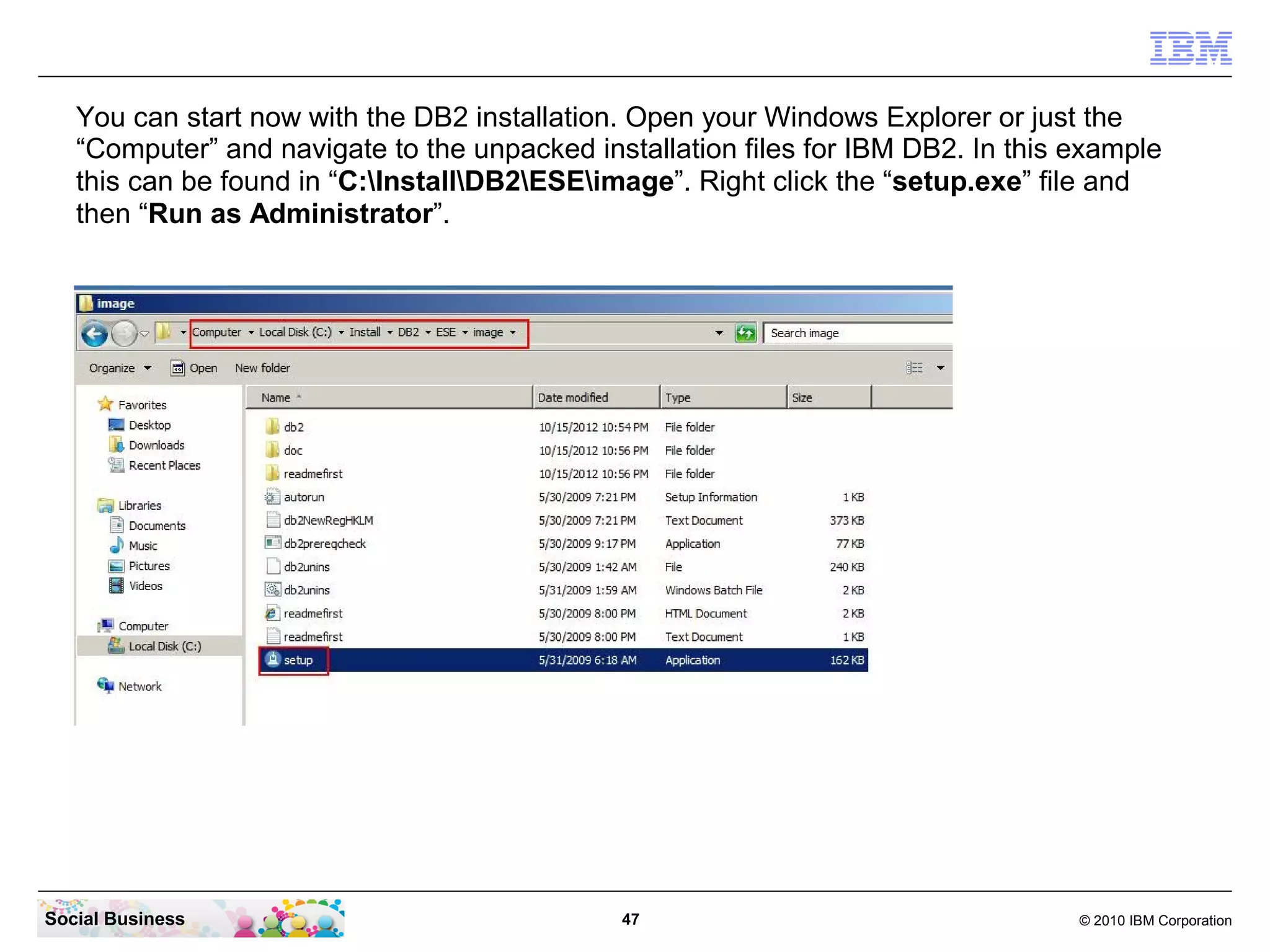Screen dimensions: 1270x952
Task: Sort by the Type column header
Action: coord(724,397)
